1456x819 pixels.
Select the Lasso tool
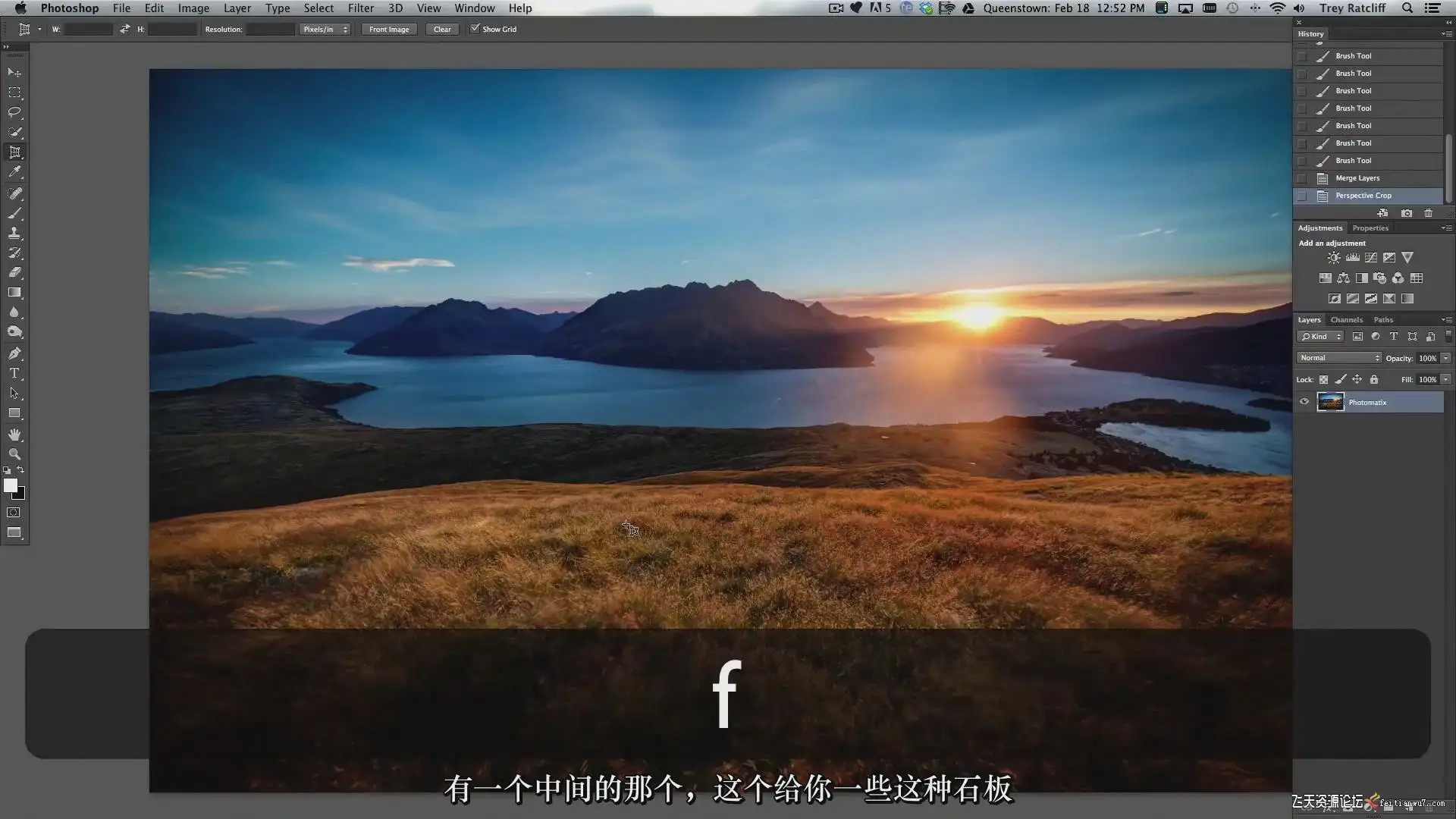click(14, 112)
